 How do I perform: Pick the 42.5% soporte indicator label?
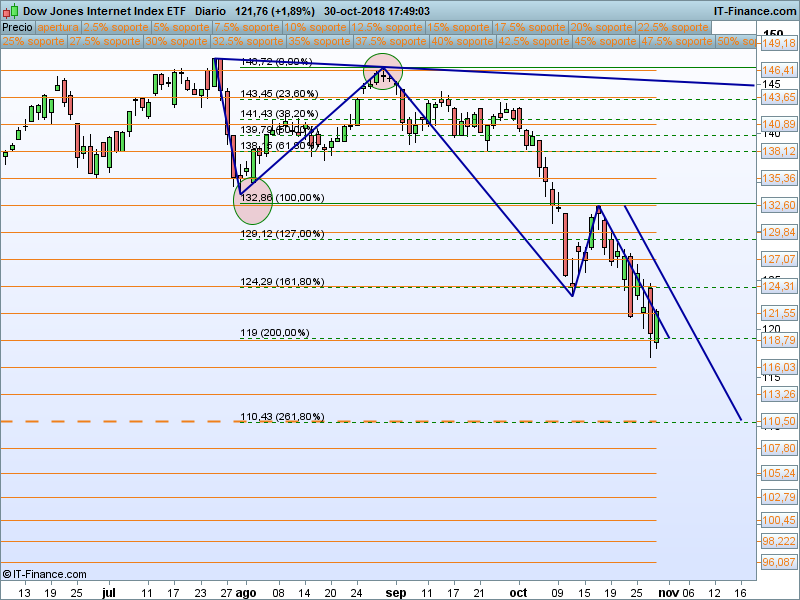(534, 41)
